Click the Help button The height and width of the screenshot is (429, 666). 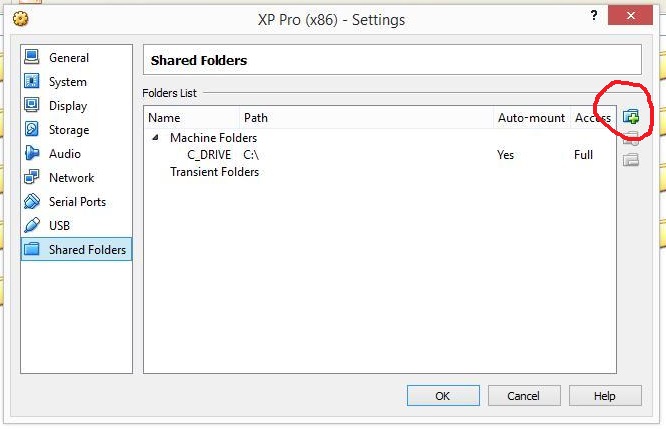[604, 396]
